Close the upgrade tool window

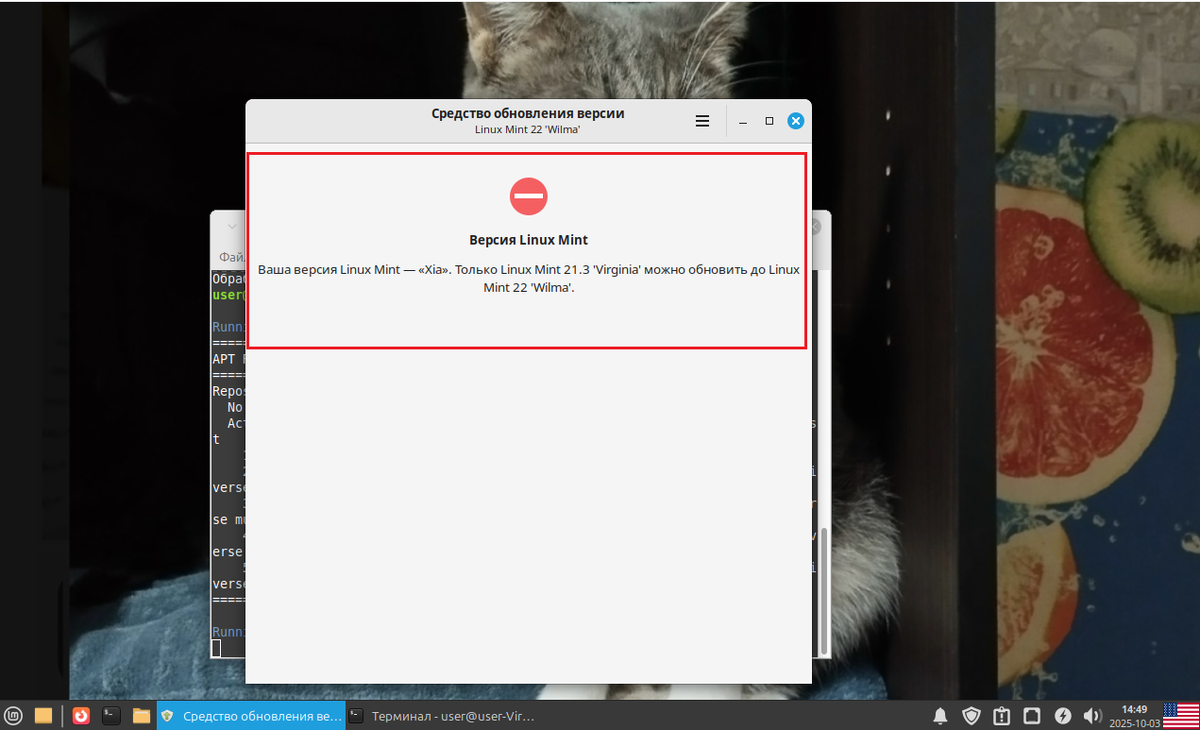point(795,121)
